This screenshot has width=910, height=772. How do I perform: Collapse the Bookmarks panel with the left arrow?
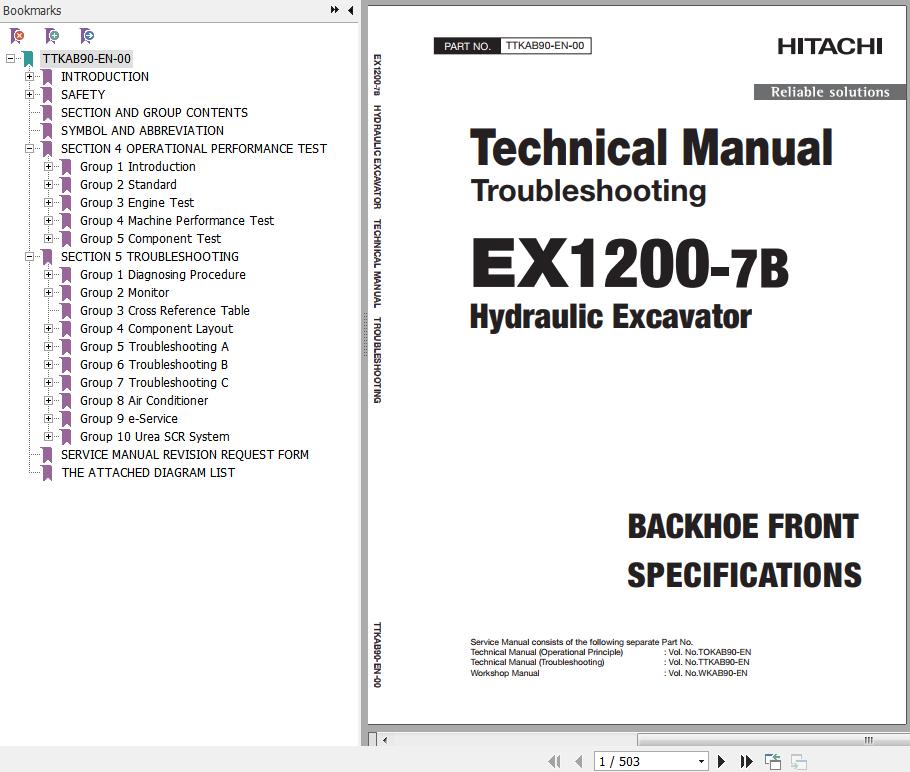[x=351, y=10]
